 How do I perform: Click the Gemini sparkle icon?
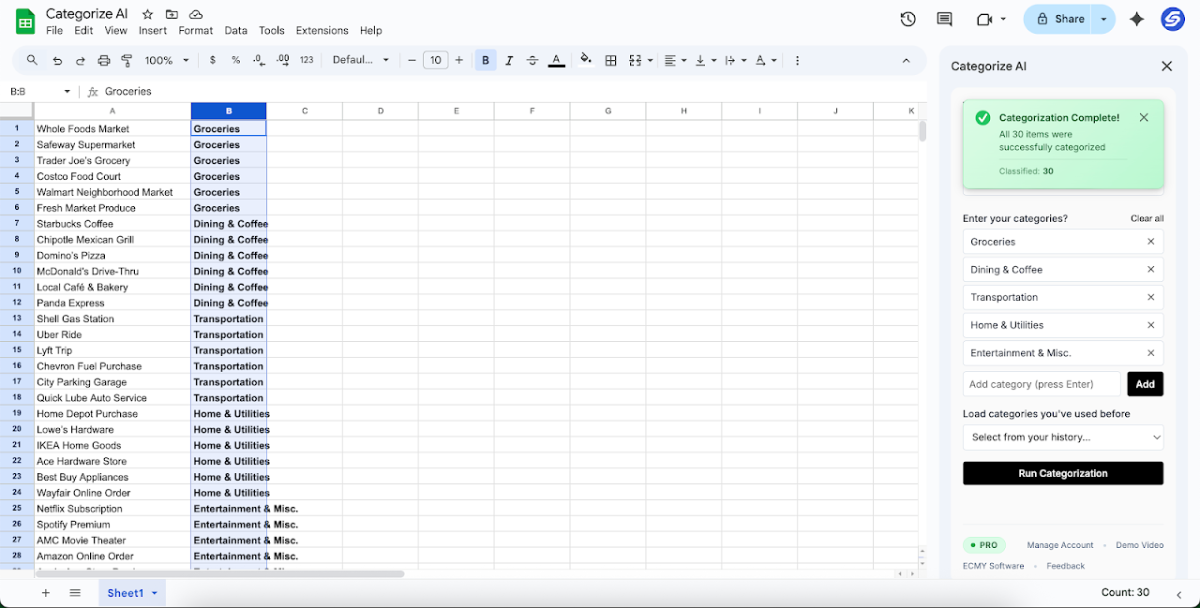(x=1136, y=19)
